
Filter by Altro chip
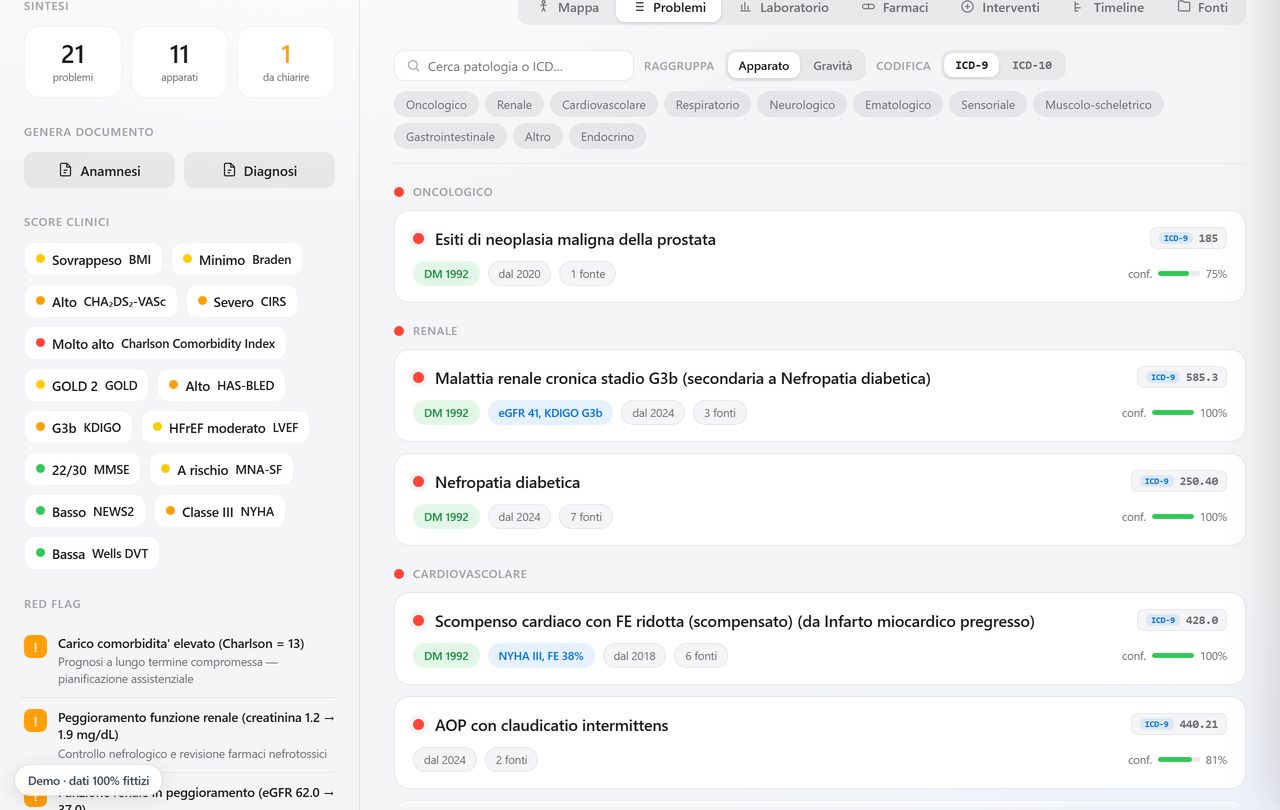[x=538, y=137]
